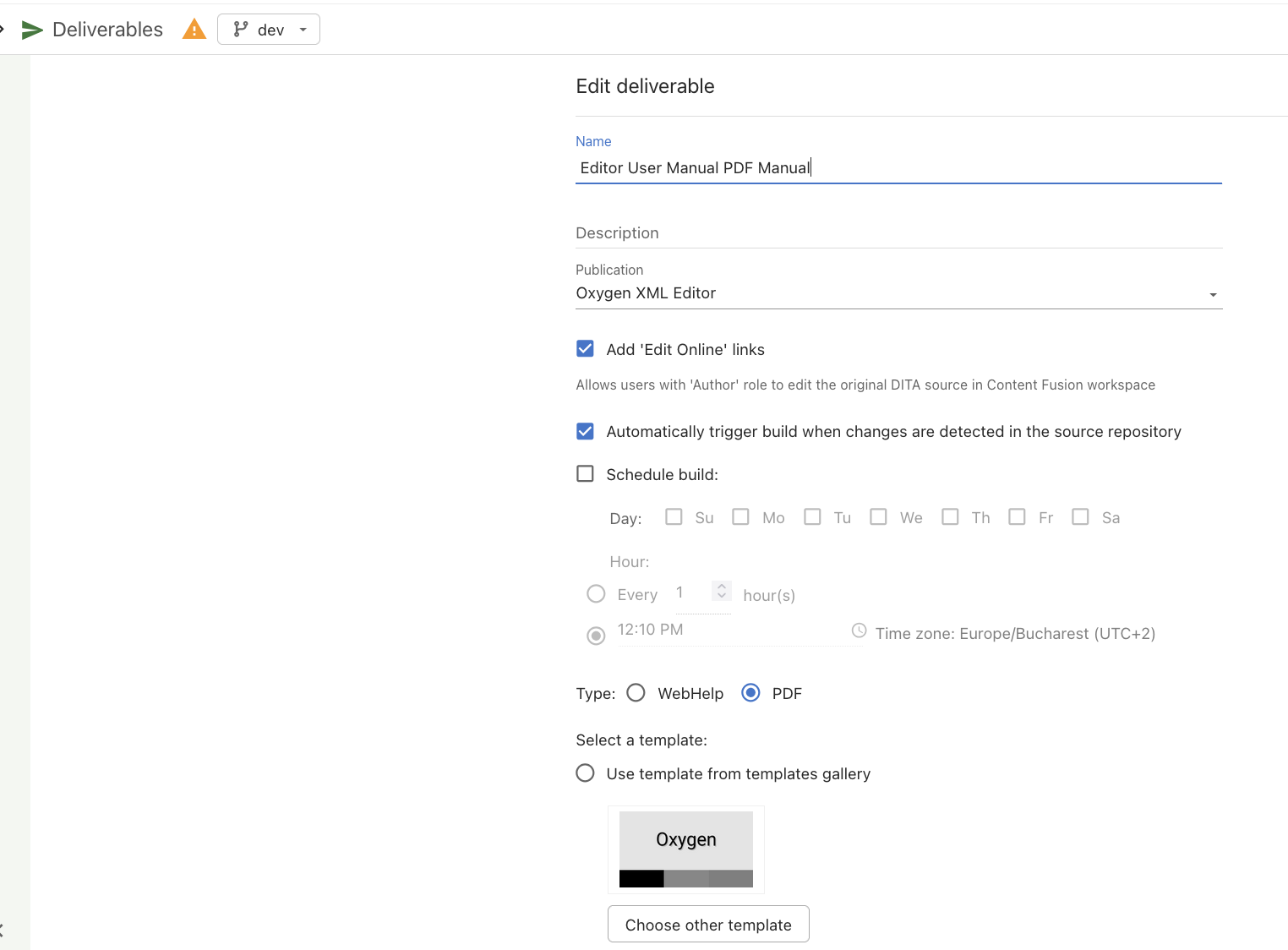The width and height of the screenshot is (1288, 950).
Task: Select Use template from templates gallery
Action: click(585, 773)
